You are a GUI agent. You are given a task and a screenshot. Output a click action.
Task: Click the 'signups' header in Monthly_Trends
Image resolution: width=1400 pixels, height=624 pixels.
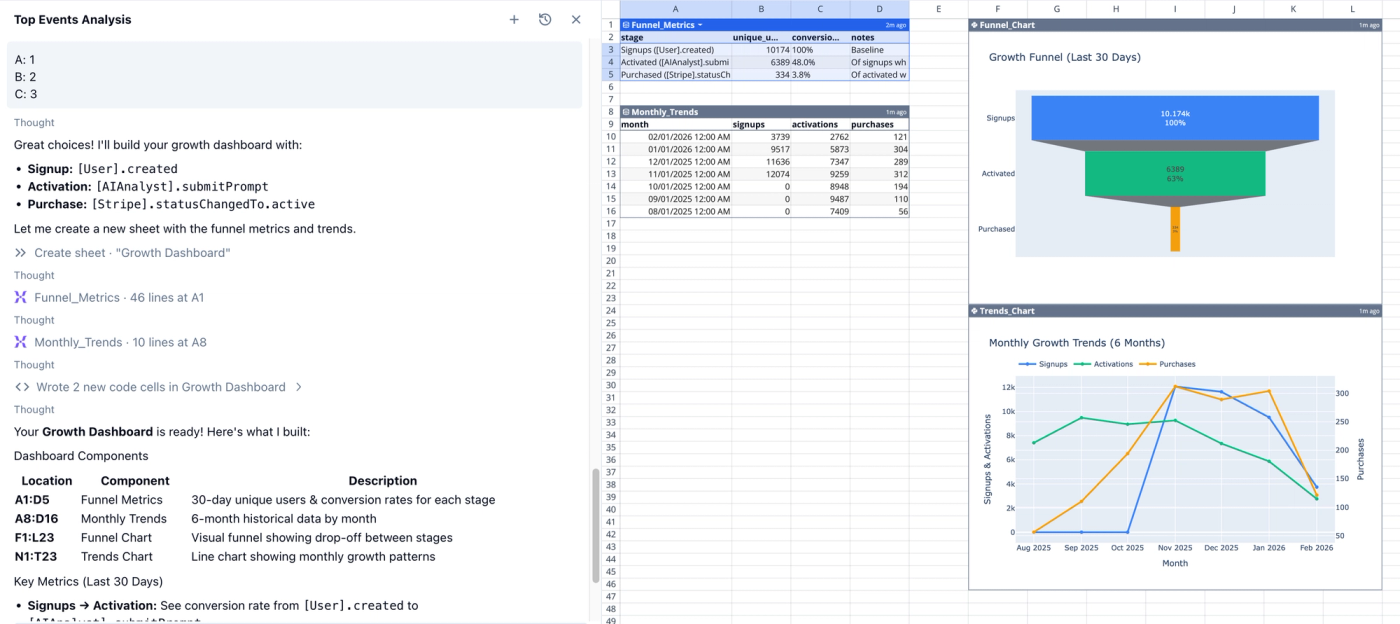(x=761, y=125)
